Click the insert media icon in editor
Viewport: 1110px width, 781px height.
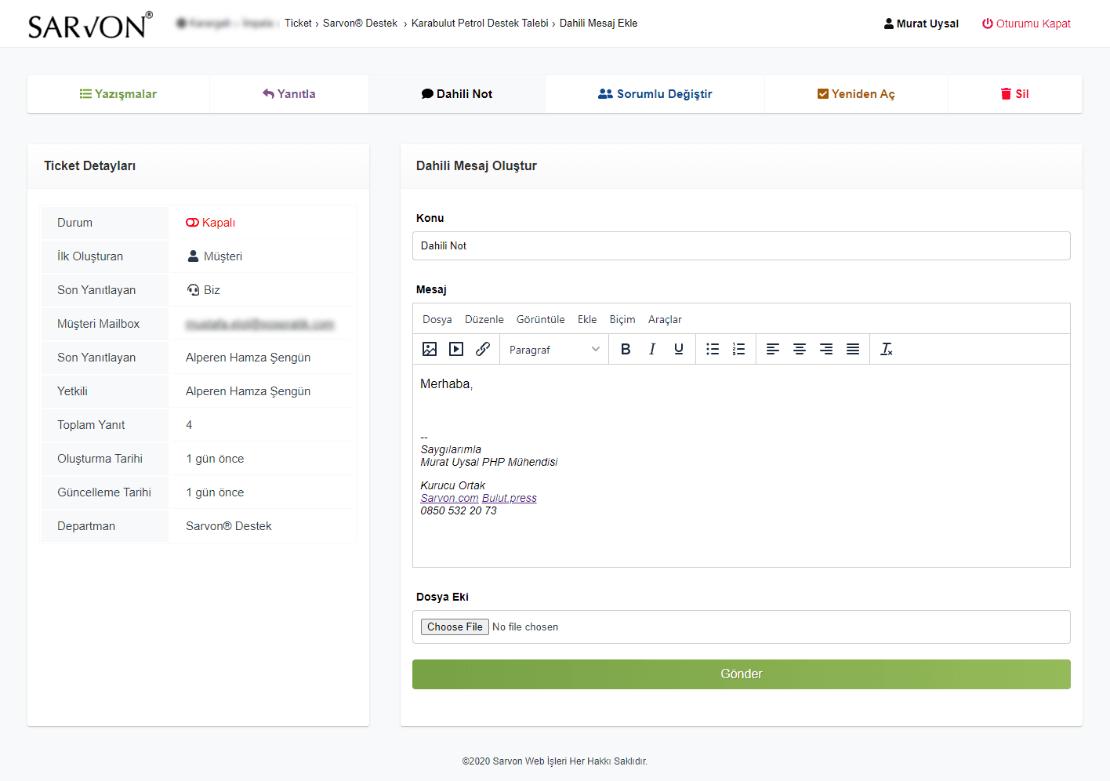coord(456,349)
